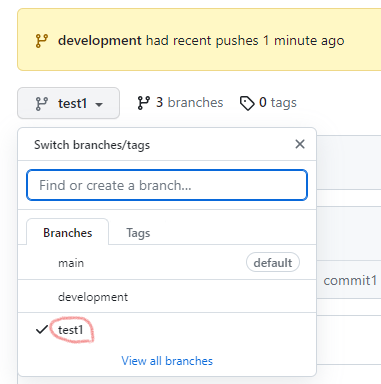Close the Switch branches/tags popup
Image resolution: width=381 pixels, height=384 pixels.
click(300, 144)
